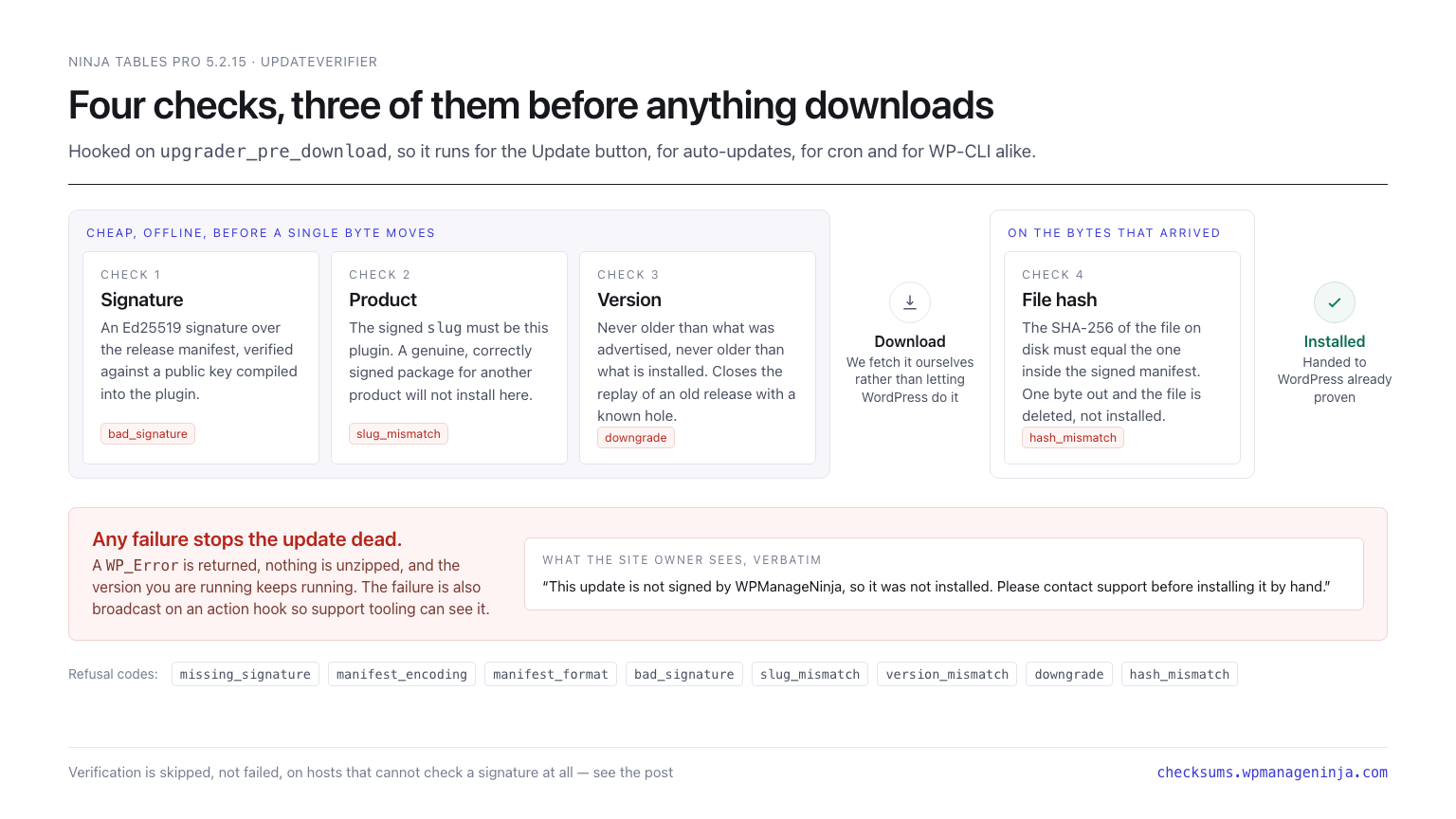Click the downgrade tag in the Version card

click(x=636, y=438)
